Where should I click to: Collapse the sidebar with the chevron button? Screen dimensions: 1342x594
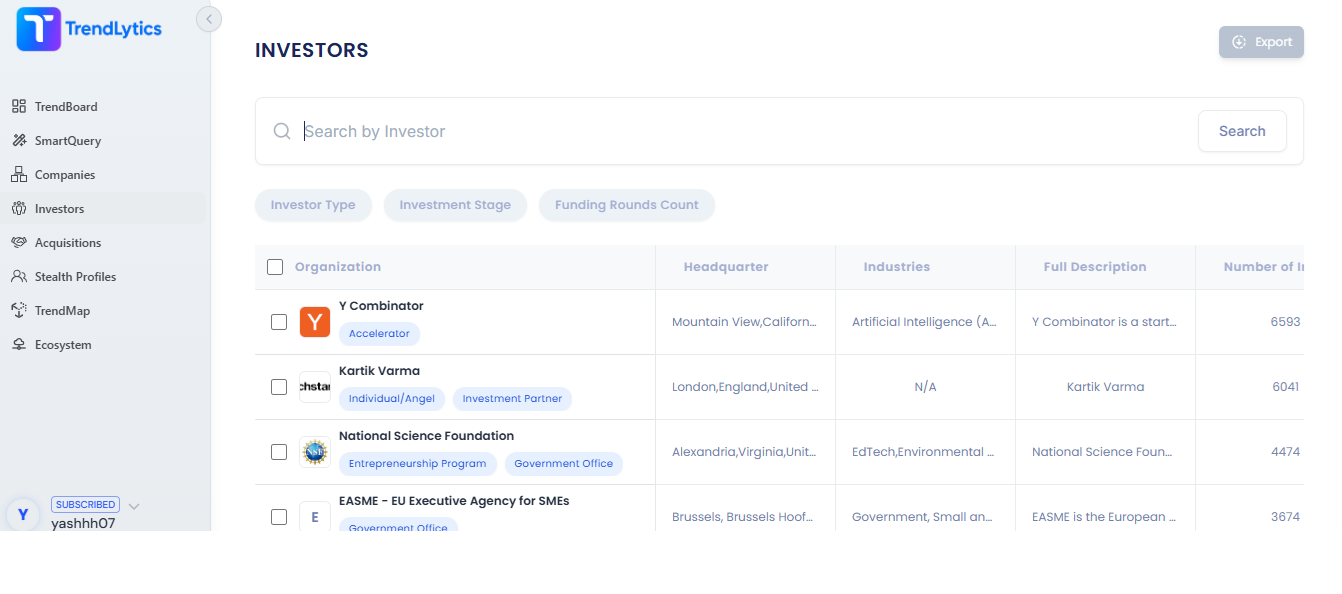[209, 19]
